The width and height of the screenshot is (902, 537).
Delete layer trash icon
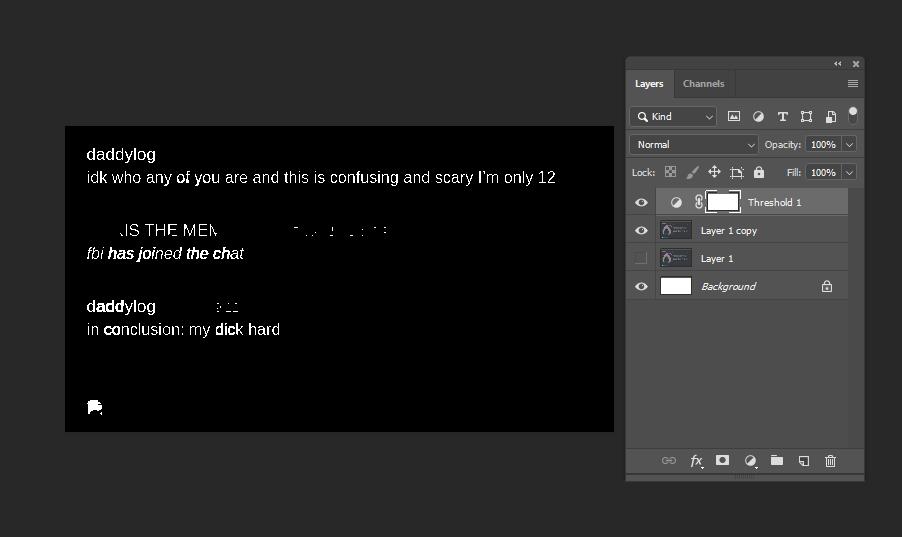pos(830,460)
